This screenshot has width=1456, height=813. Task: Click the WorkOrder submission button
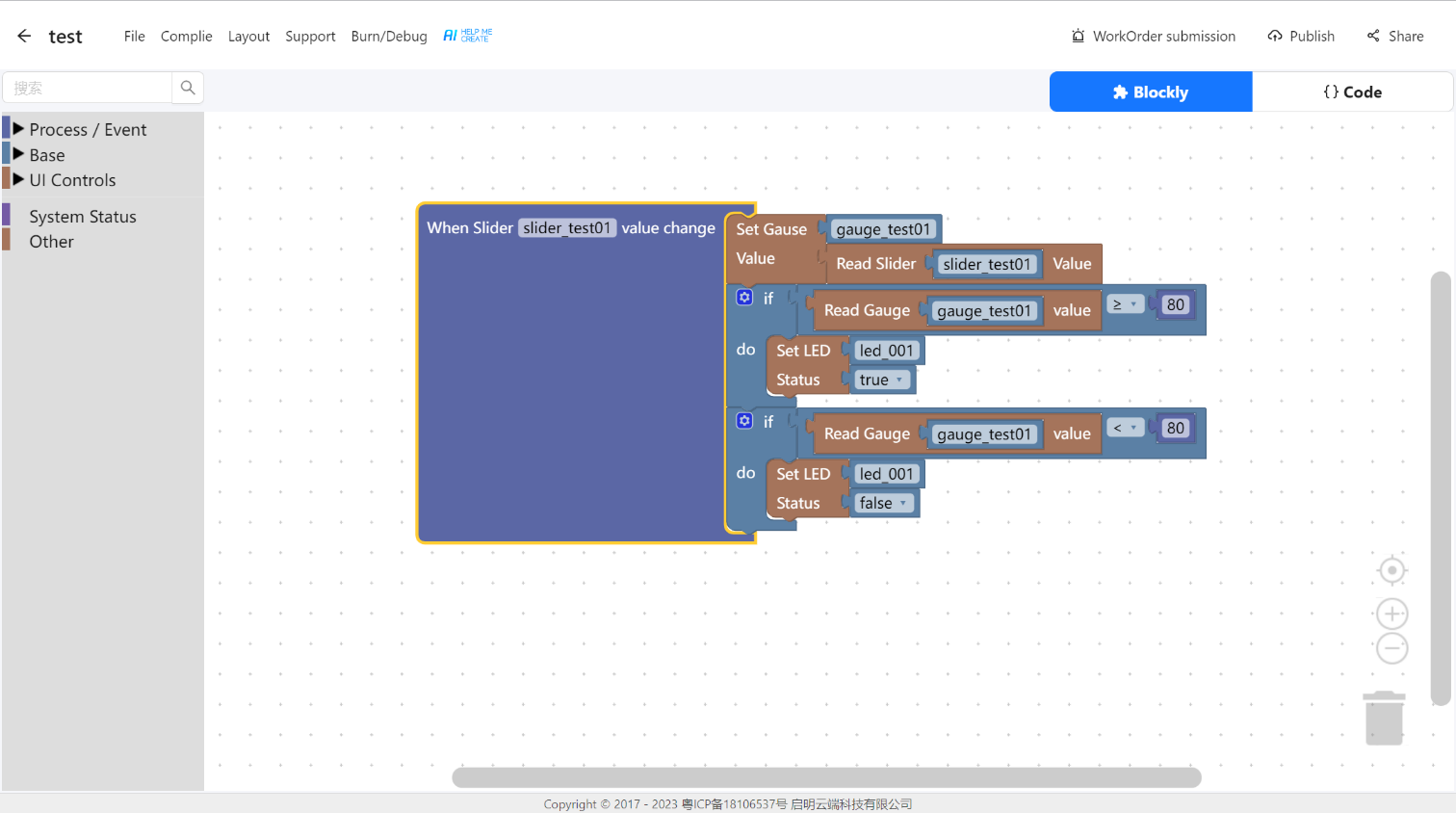[x=1154, y=36]
